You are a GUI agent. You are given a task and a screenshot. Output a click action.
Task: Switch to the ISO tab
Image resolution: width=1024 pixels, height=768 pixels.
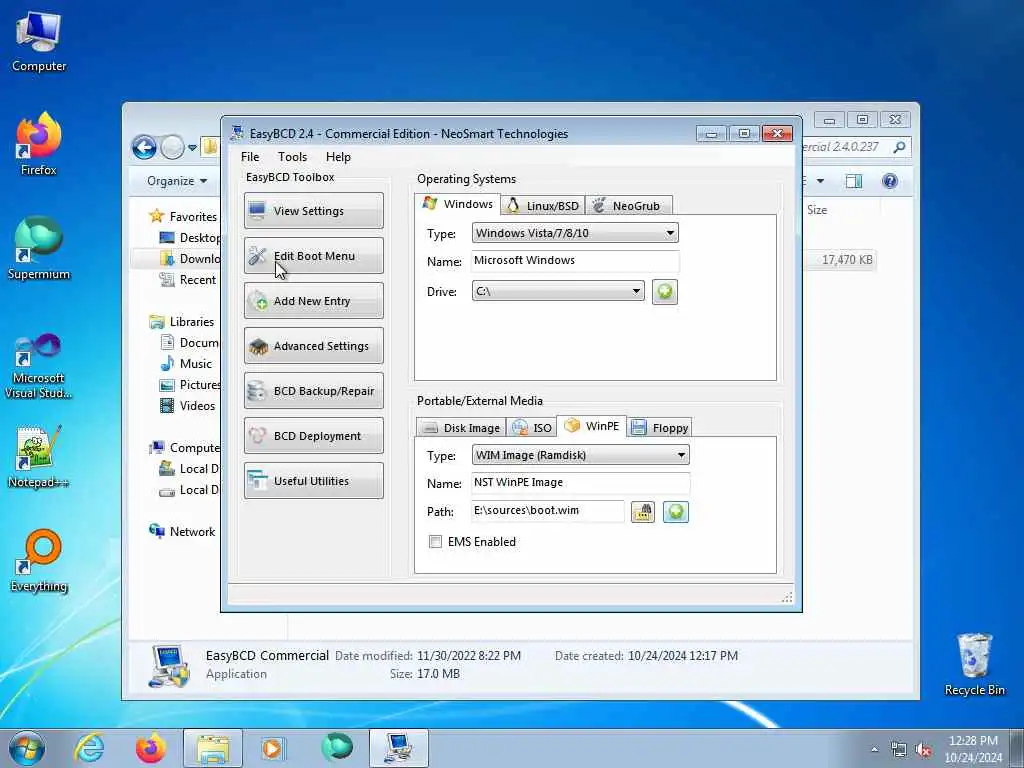pyautogui.click(x=532, y=428)
